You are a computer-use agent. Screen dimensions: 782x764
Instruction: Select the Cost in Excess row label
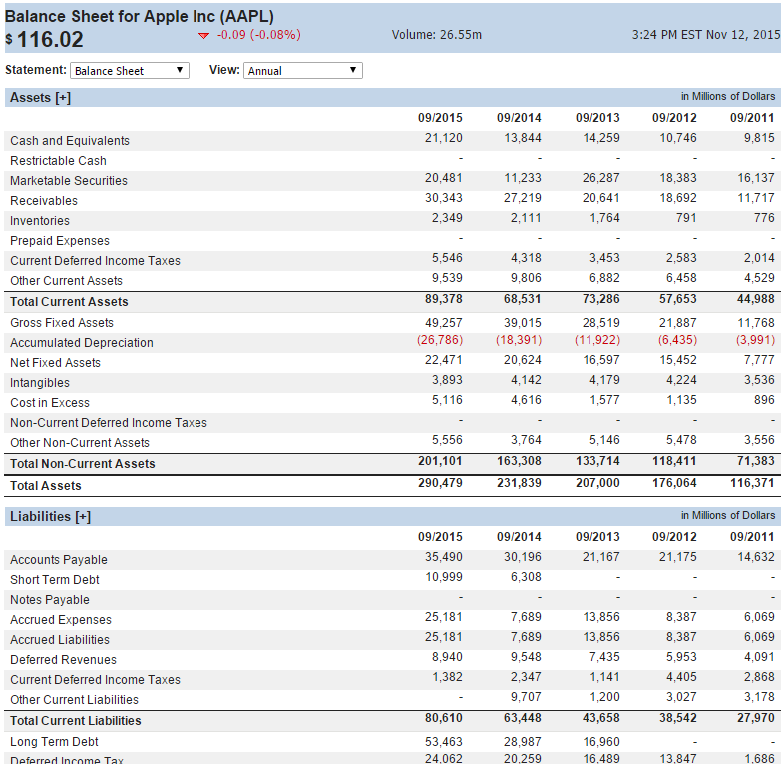(x=50, y=402)
